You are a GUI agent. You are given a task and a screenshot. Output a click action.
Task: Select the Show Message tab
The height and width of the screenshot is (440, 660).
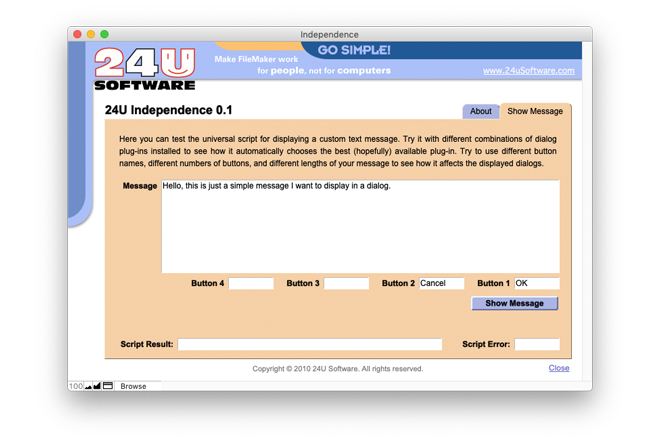click(x=534, y=111)
